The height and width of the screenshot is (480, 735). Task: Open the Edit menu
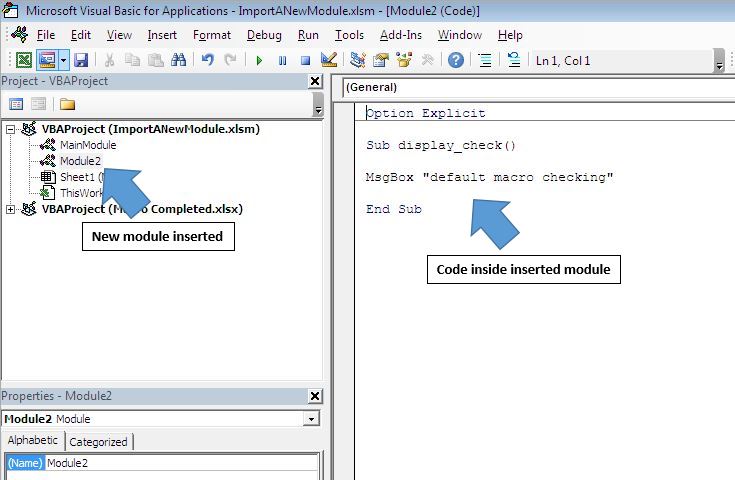click(x=81, y=35)
